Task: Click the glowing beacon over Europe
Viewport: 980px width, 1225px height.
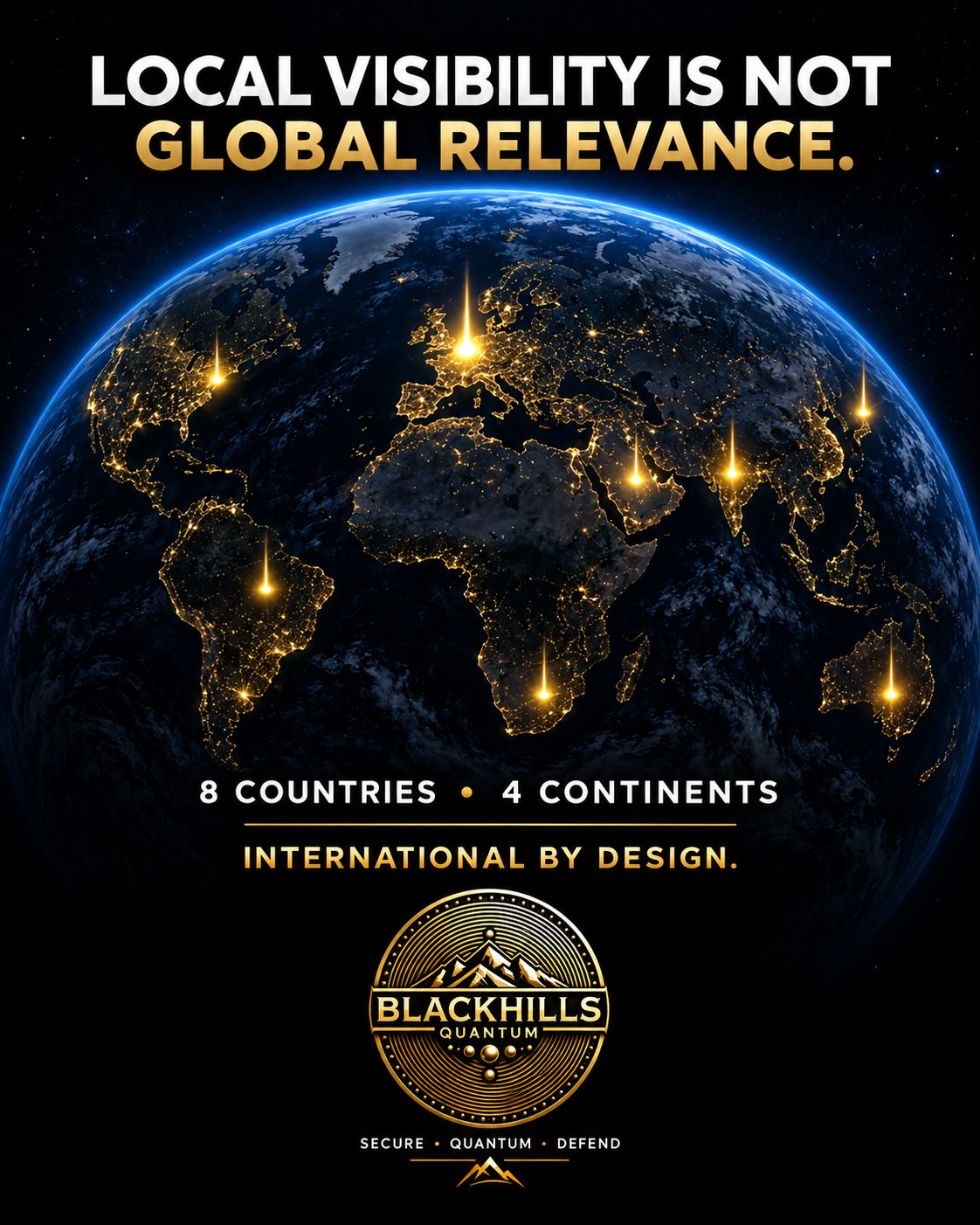Action: point(466,348)
